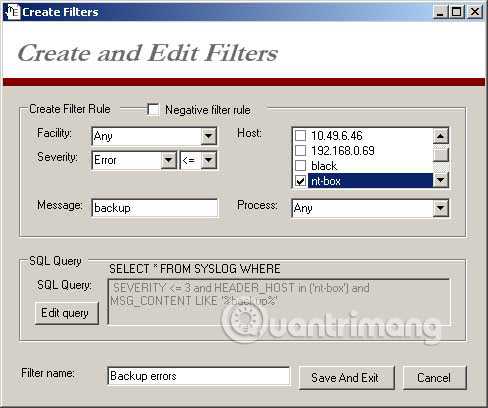Check the 192.168.0.69 host checkbox
Viewport: 488px width, 408px height.
[x=300, y=151]
